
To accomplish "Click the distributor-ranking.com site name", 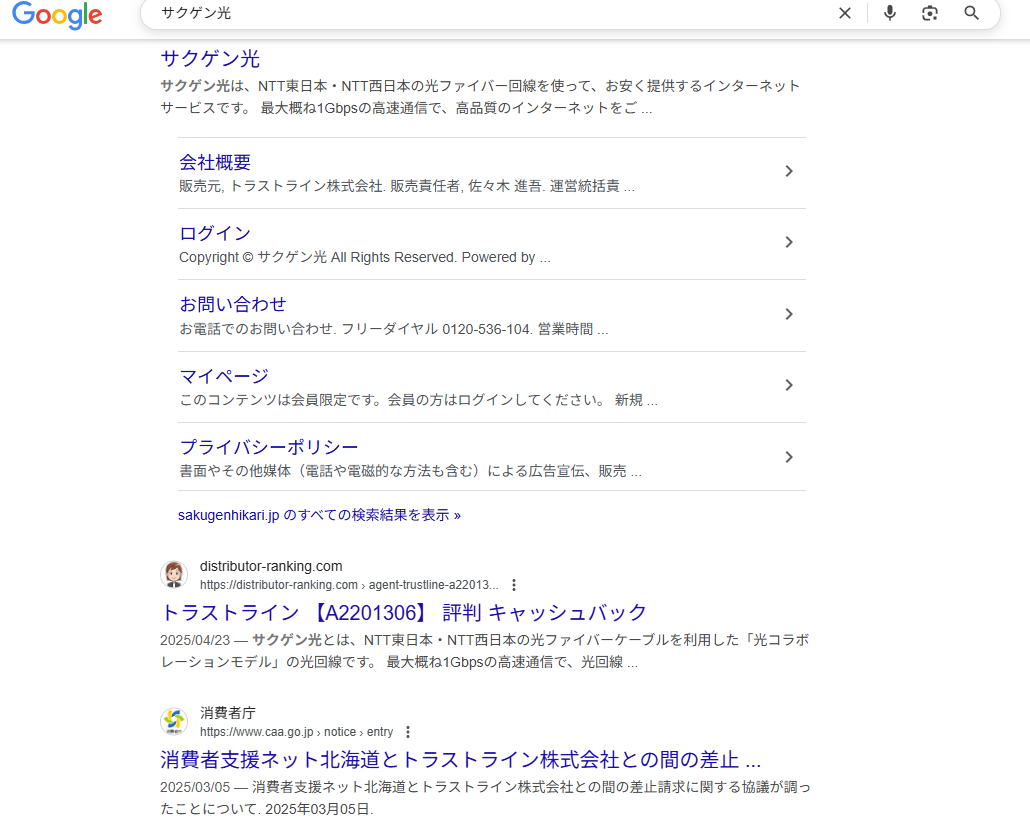I will (x=271, y=566).
